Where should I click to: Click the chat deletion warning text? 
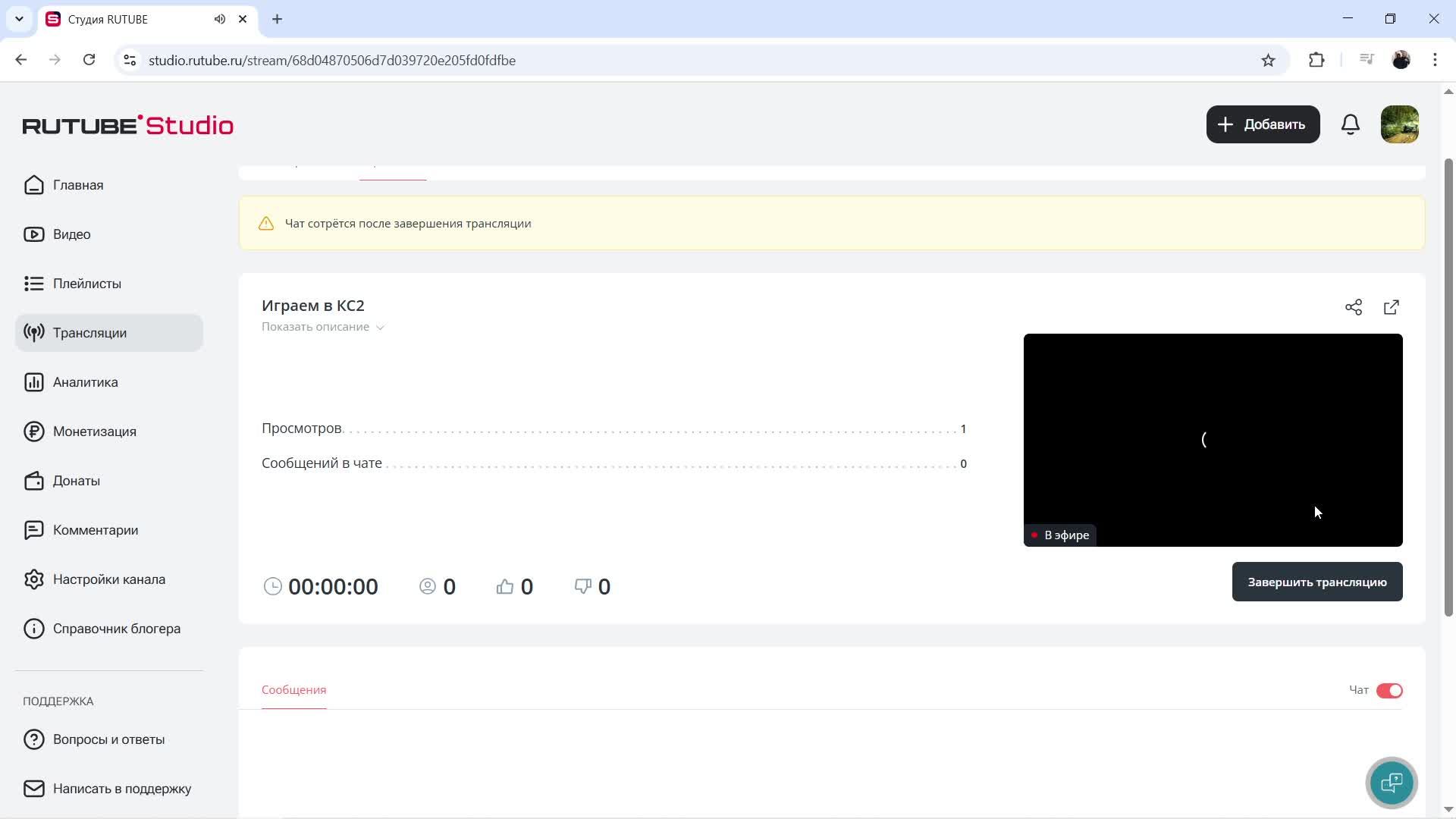coord(408,224)
